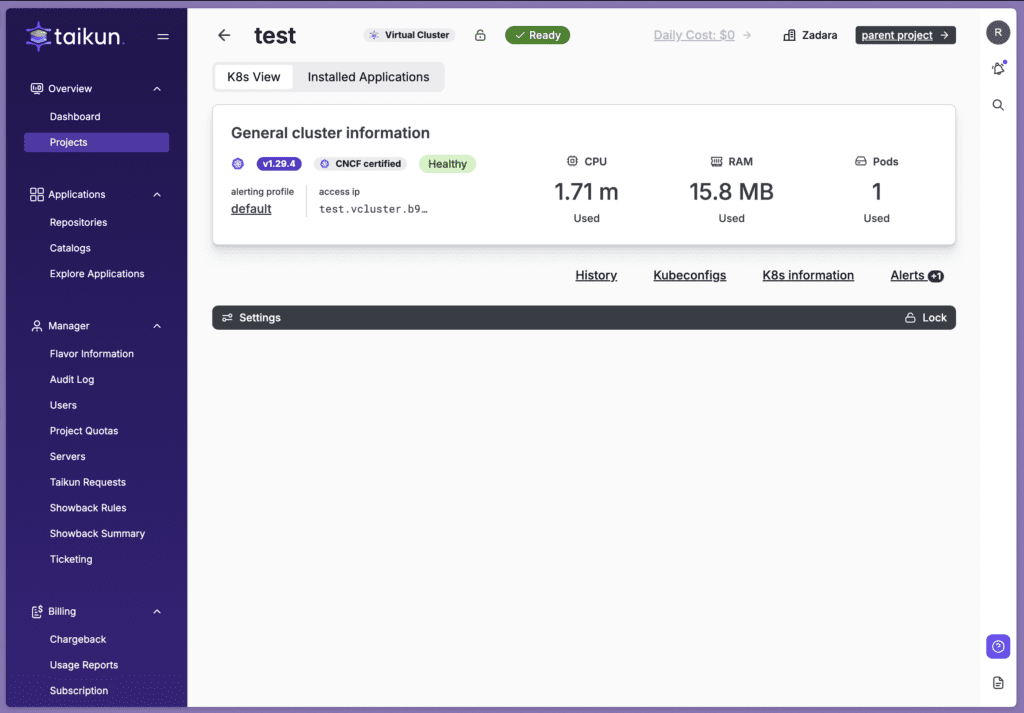Viewport: 1024px width, 713px height.
Task: Collapse the Applications section chevron
Action: tap(157, 195)
